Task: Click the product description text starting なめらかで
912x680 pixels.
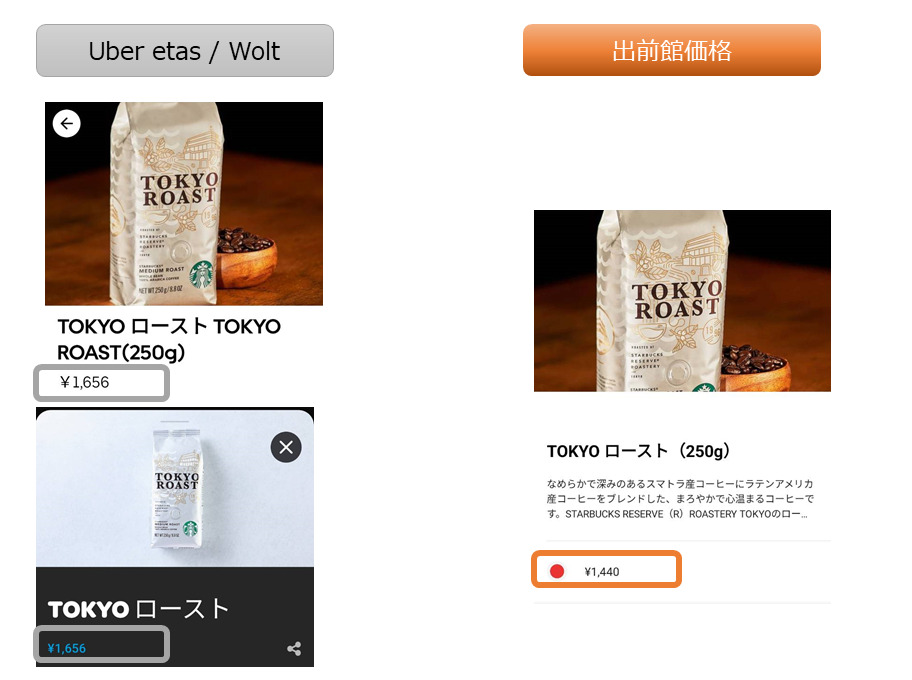Action: 679,499
